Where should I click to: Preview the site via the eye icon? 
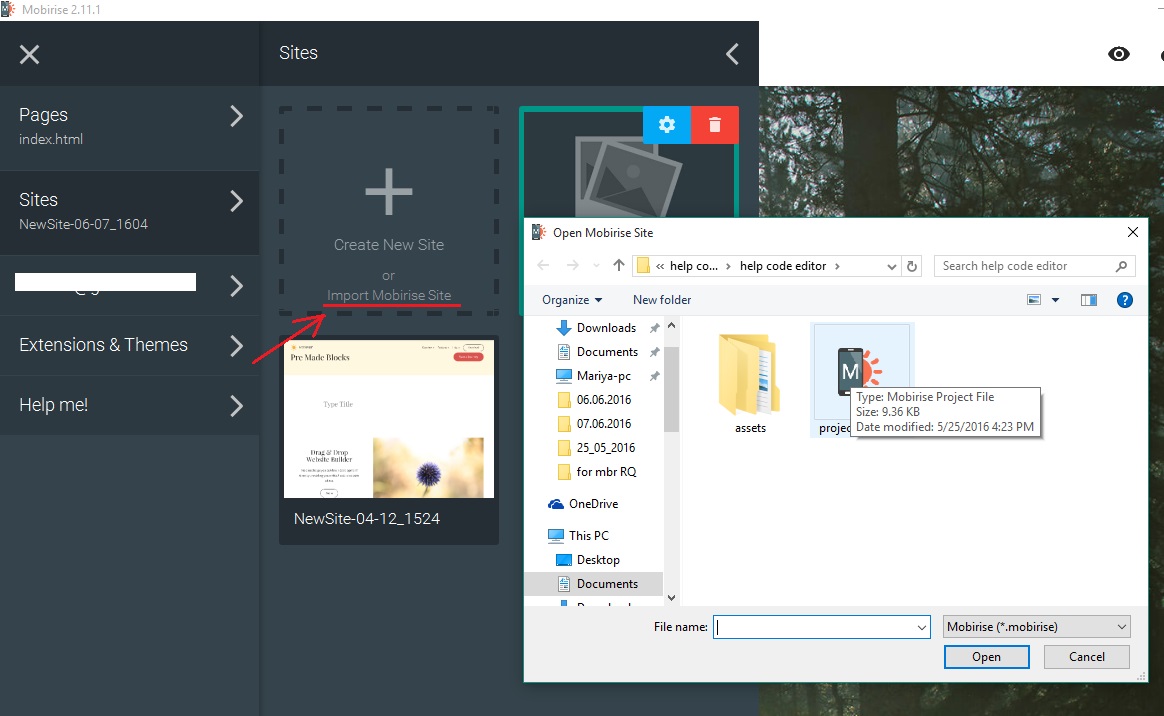point(1119,54)
